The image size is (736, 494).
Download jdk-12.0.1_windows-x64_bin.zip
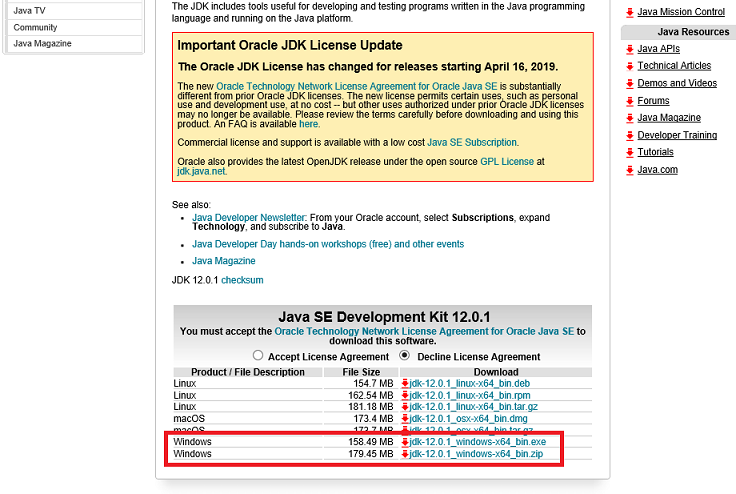(x=476, y=454)
